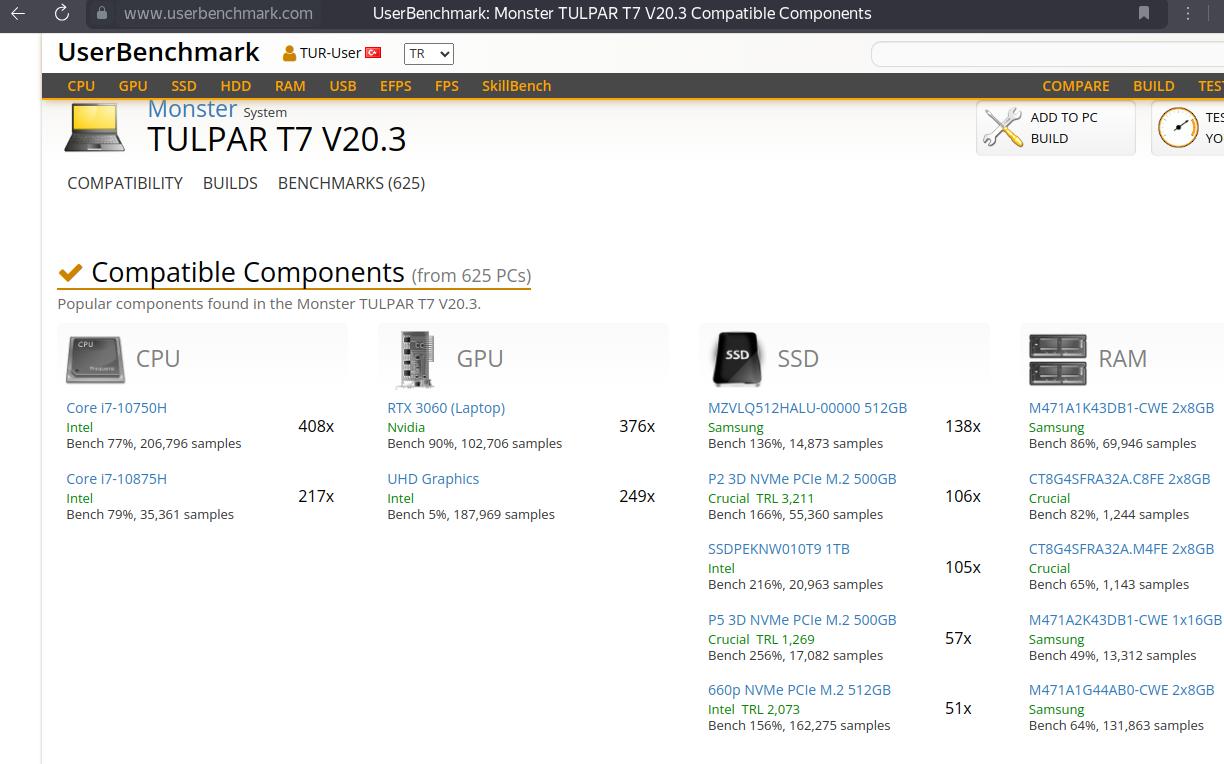This screenshot has height=764, width=1224.
Task: Switch to the COMPATIBILITY tab
Action: (x=125, y=183)
